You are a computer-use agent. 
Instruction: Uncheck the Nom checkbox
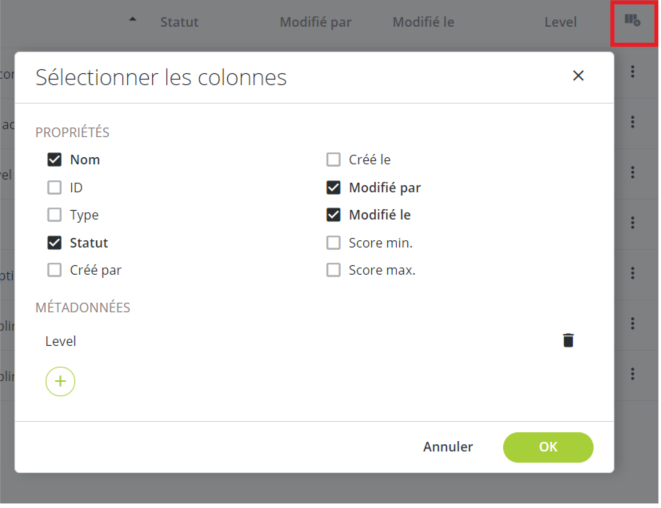[x=54, y=160]
